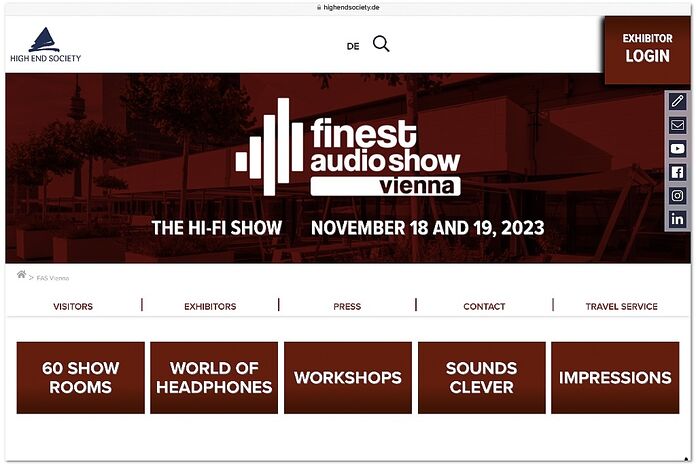Open the search magnifier icon

pyautogui.click(x=381, y=44)
